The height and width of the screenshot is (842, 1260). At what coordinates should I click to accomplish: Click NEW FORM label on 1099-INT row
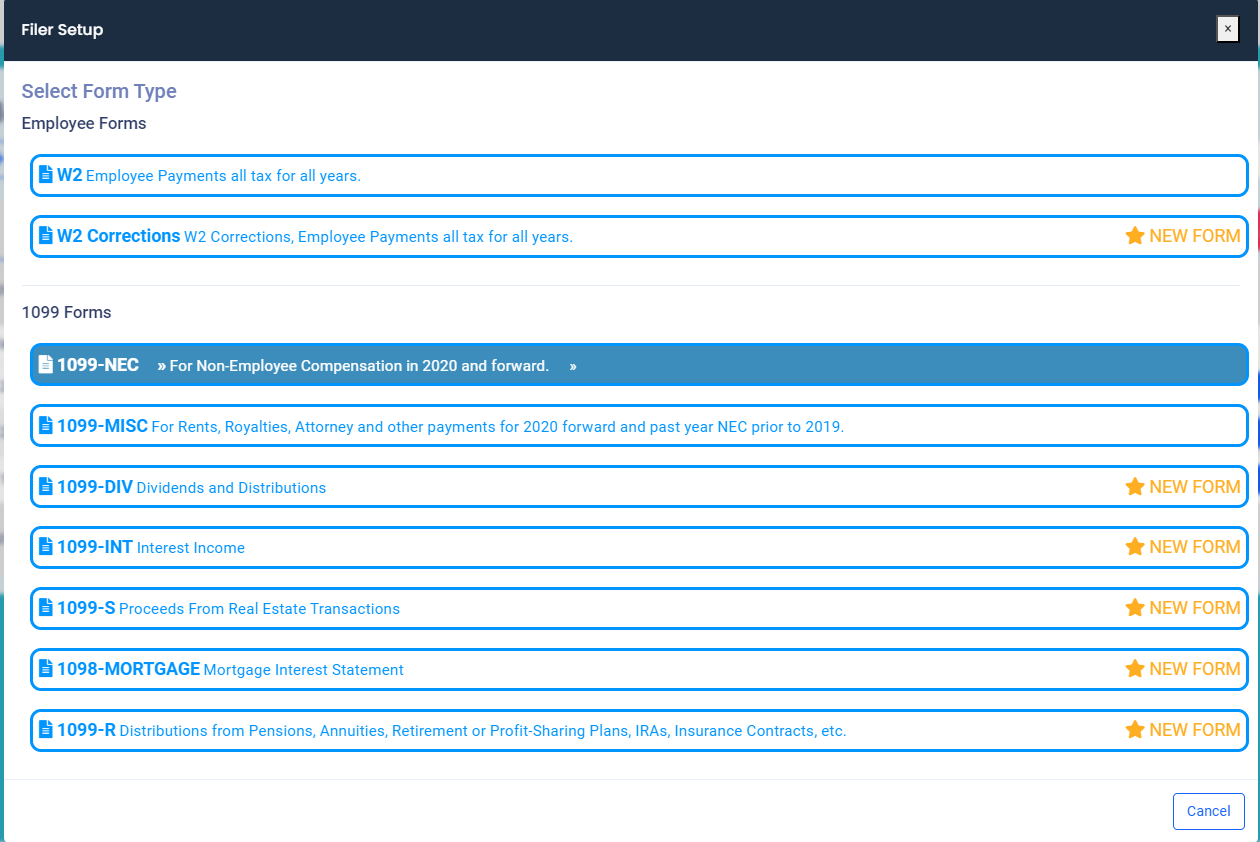[1195, 547]
